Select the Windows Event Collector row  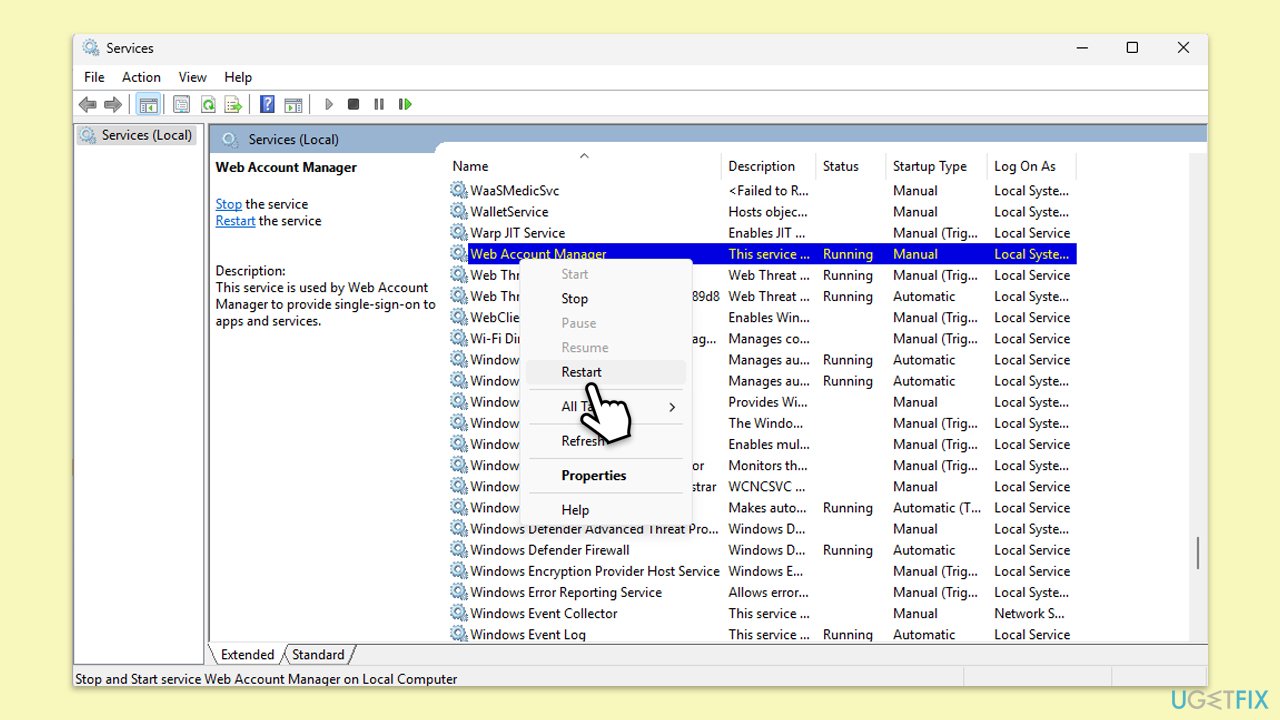[762, 613]
